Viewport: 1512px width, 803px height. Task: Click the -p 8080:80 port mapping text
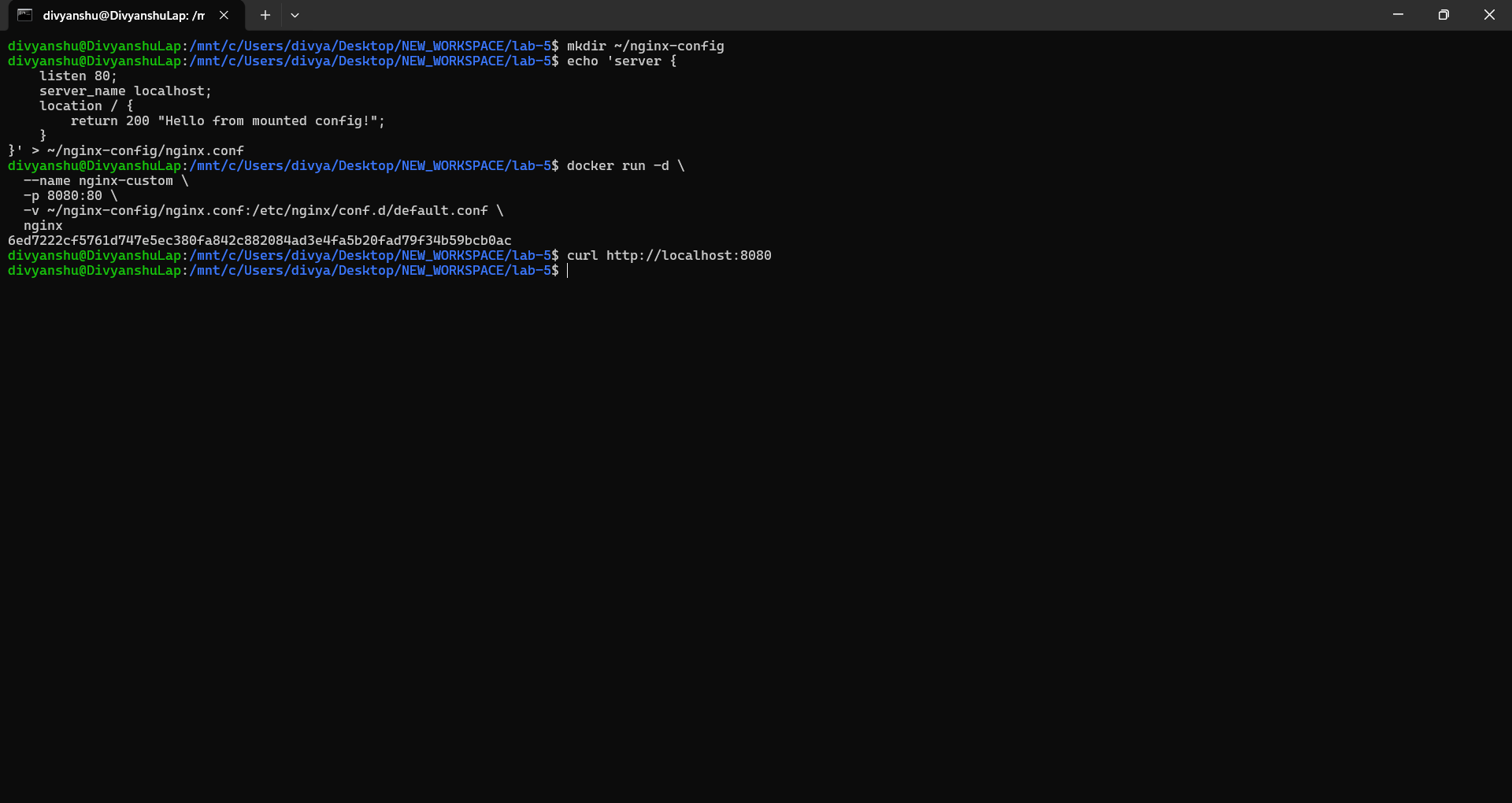pyautogui.click(x=69, y=195)
